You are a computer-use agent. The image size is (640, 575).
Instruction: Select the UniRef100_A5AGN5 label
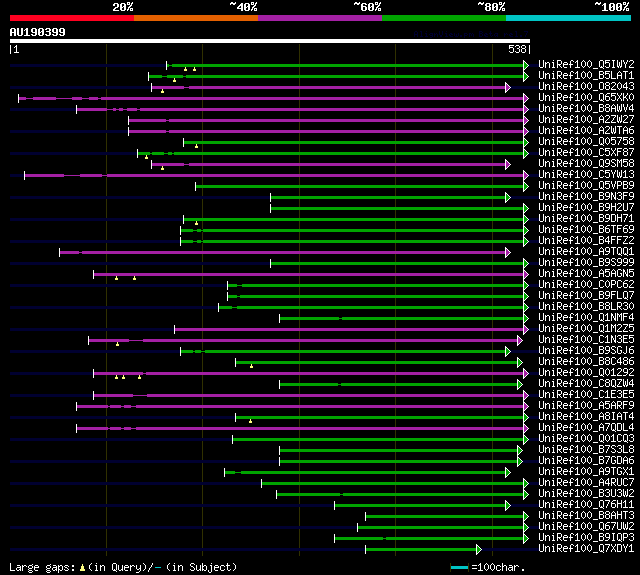click(586, 274)
